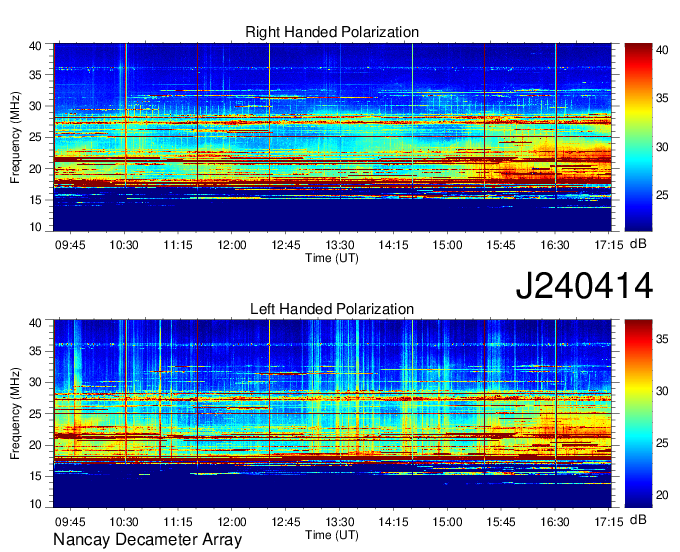Click the 15 MHz tick of Right Handed plot

point(35,200)
